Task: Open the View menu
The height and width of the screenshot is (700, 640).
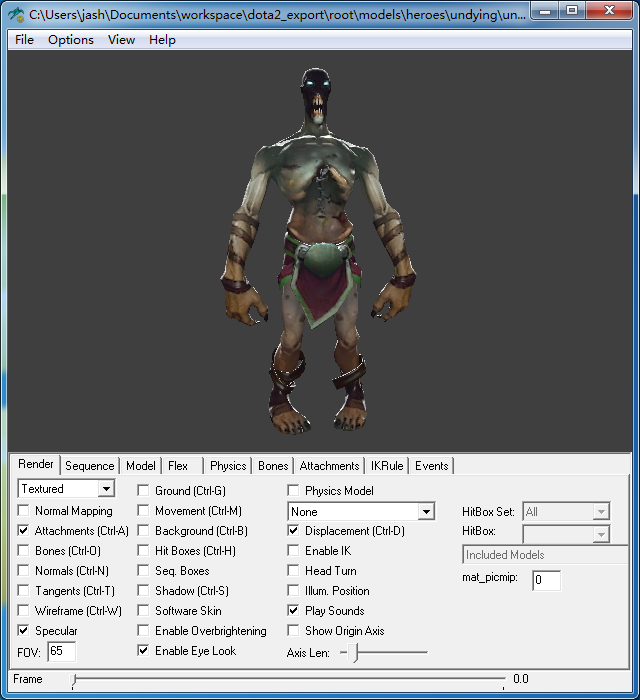Action: pyautogui.click(x=122, y=40)
